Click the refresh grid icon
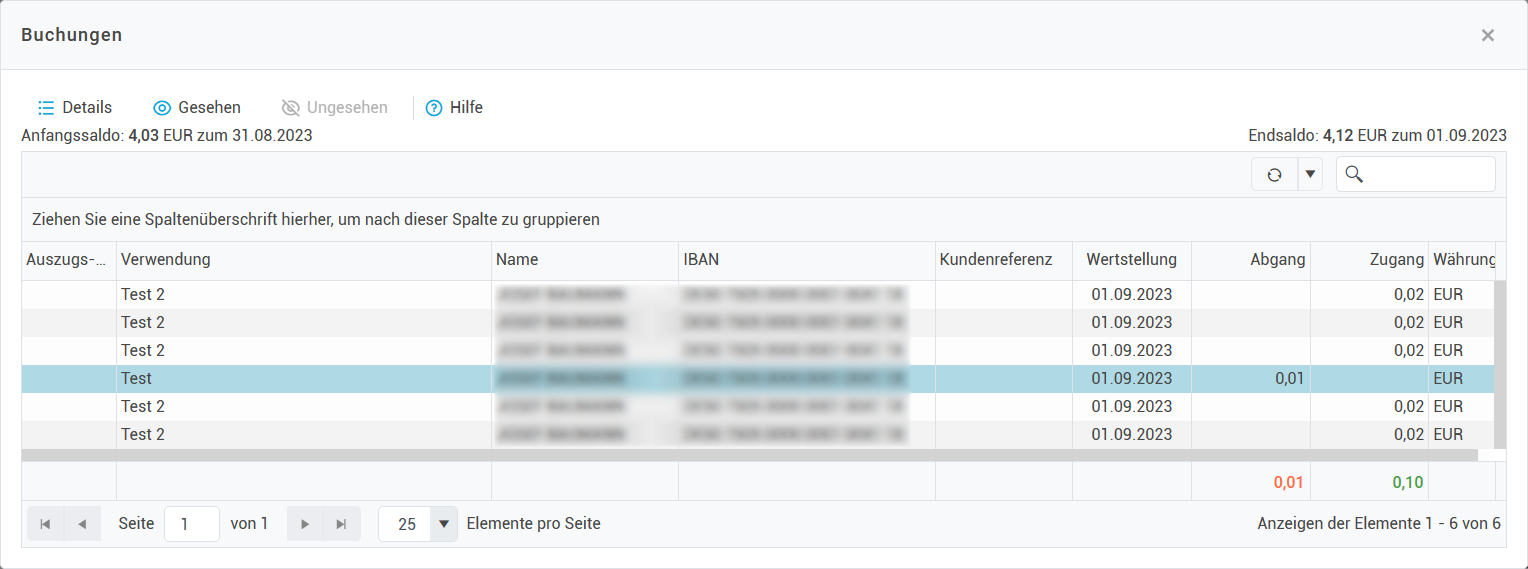1528x569 pixels. tap(1274, 175)
